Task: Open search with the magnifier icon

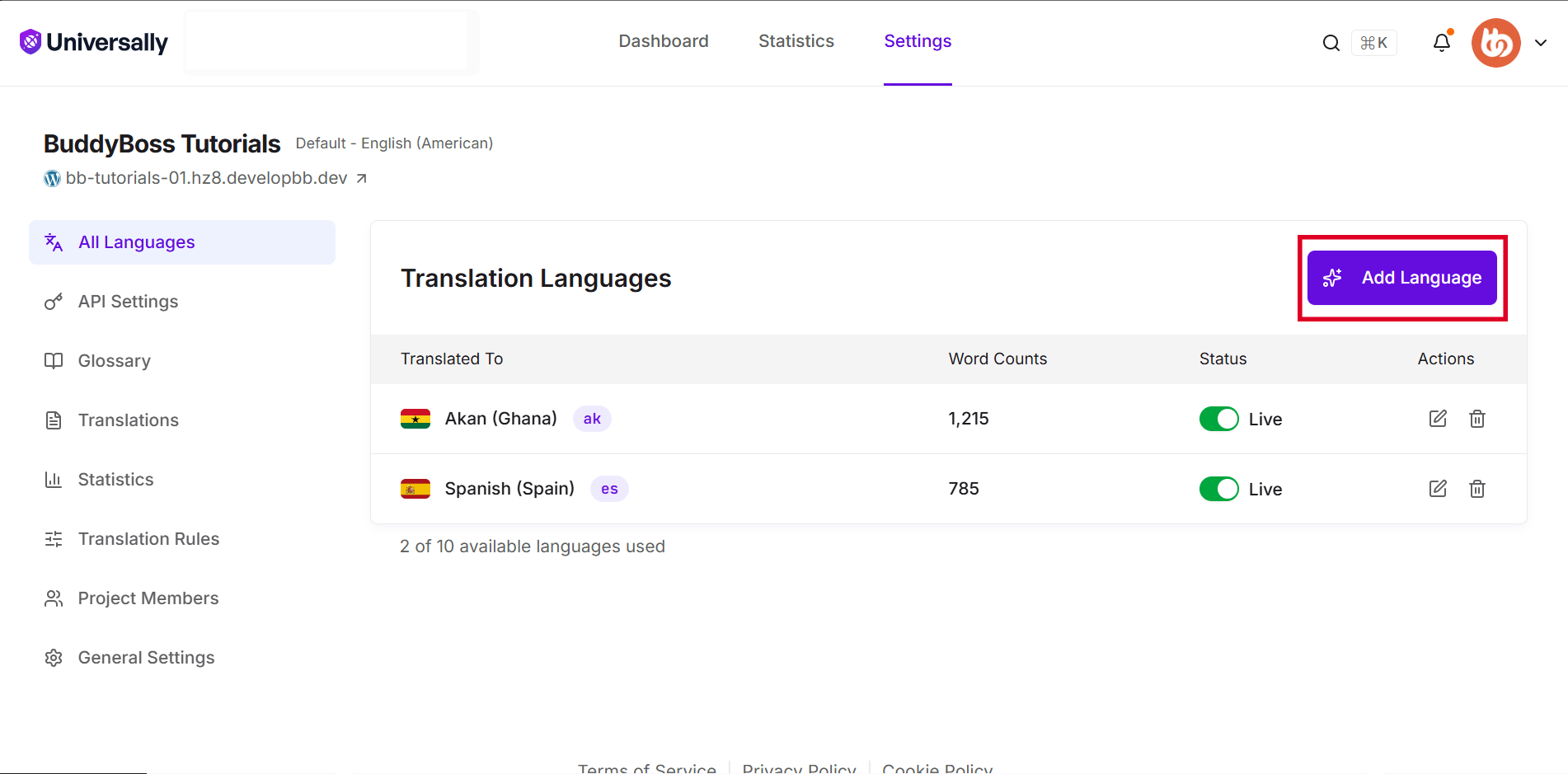Action: click(1331, 43)
